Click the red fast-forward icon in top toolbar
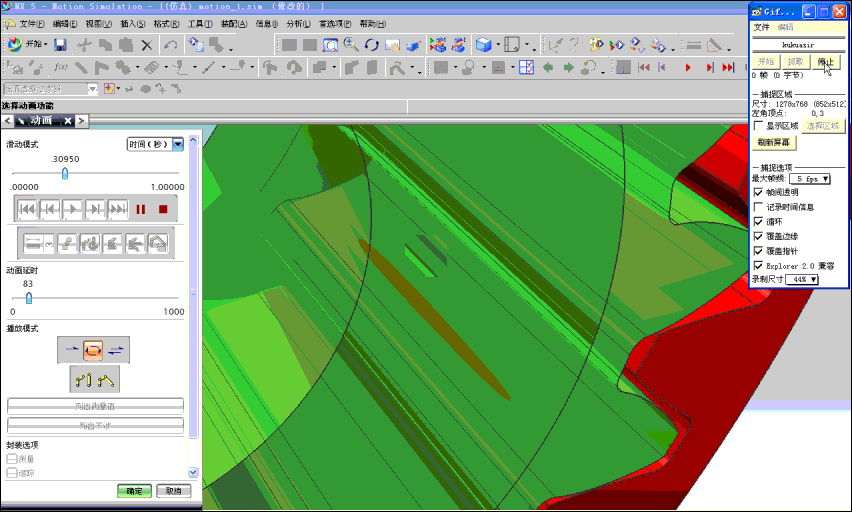This screenshot has height=512, width=852. pyautogui.click(x=728, y=67)
